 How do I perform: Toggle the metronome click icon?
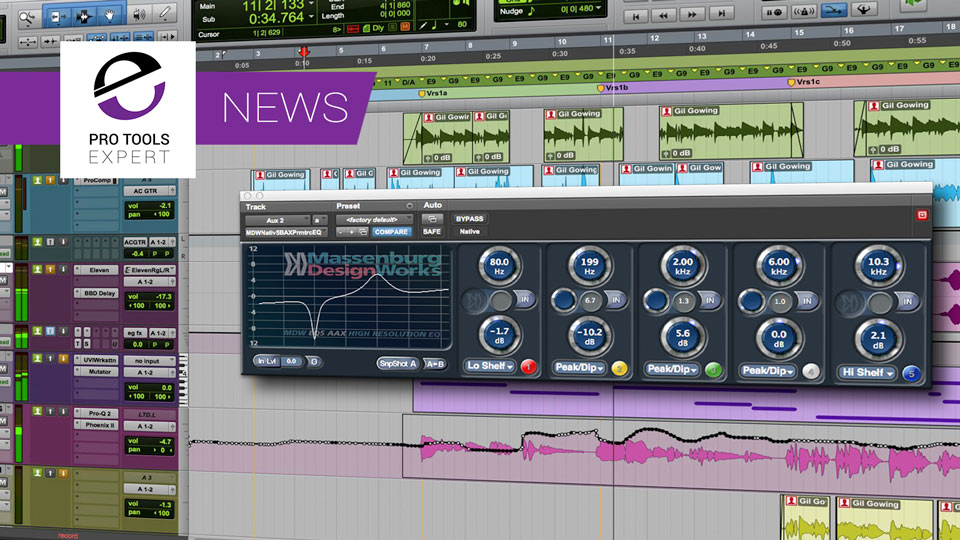pos(804,11)
